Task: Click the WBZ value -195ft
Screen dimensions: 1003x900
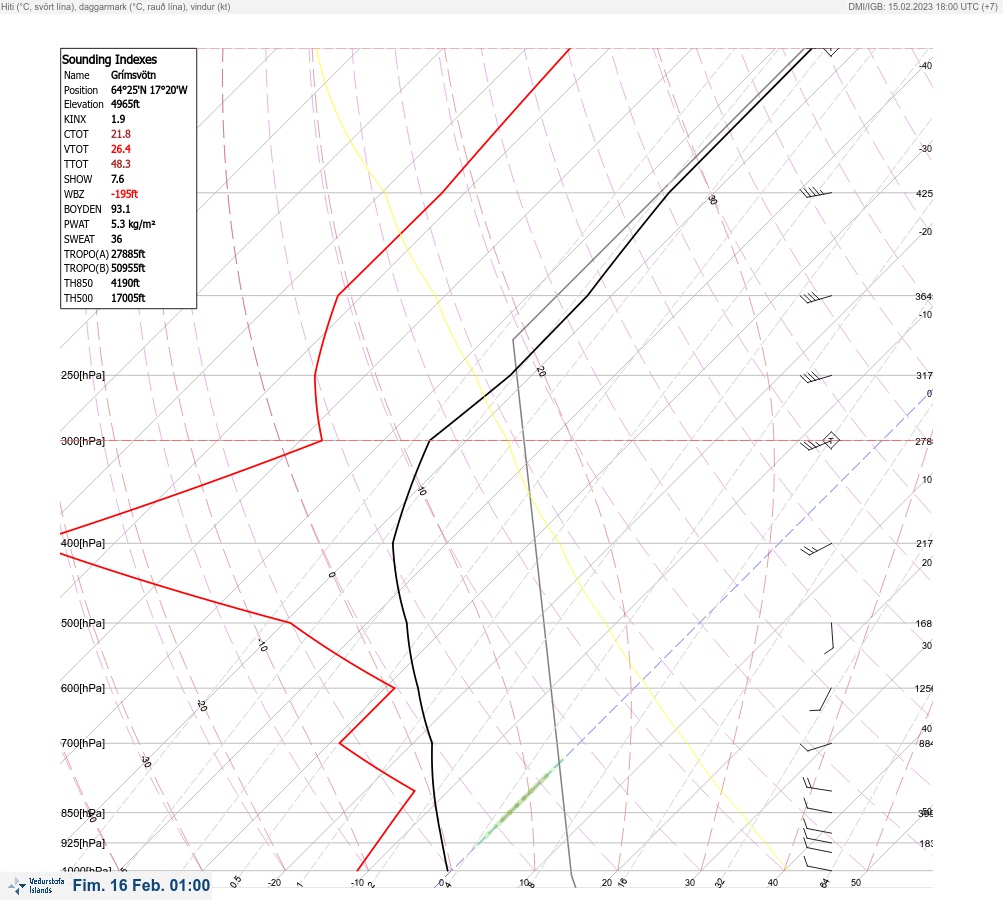Action: tap(124, 194)
